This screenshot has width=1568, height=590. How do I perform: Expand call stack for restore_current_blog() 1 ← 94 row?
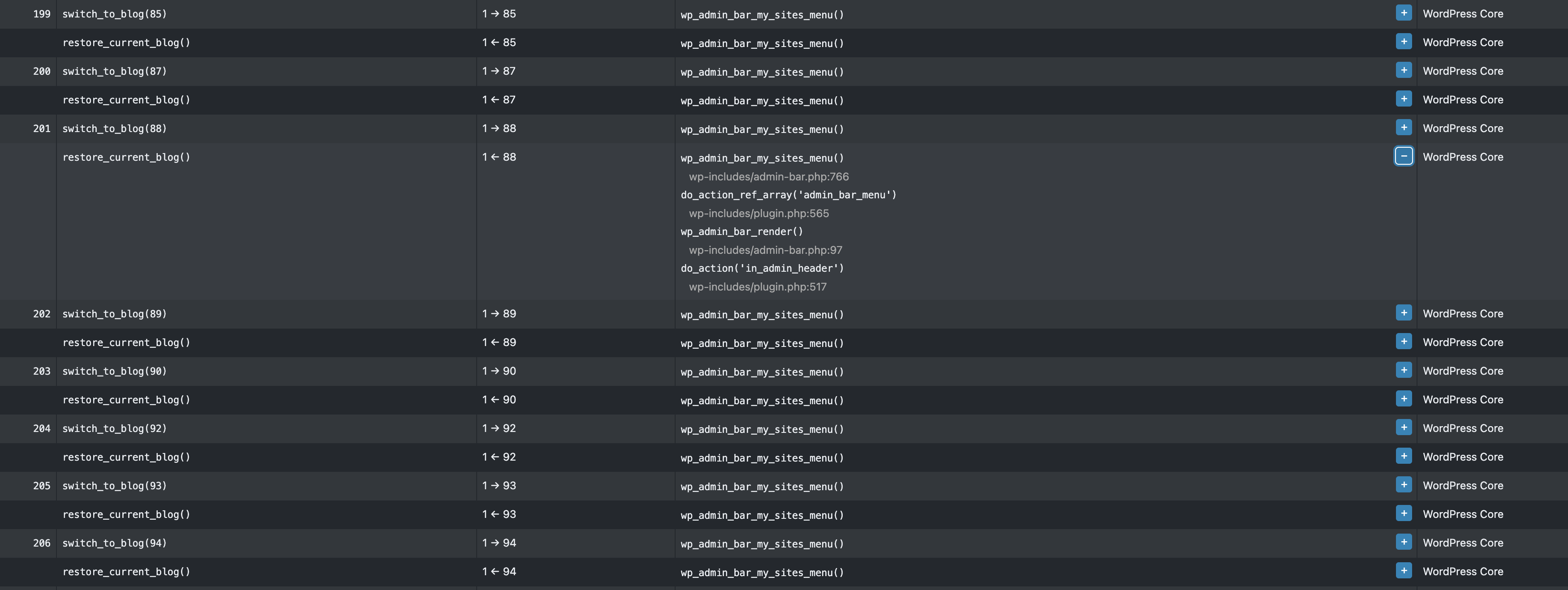[1404, 570]
